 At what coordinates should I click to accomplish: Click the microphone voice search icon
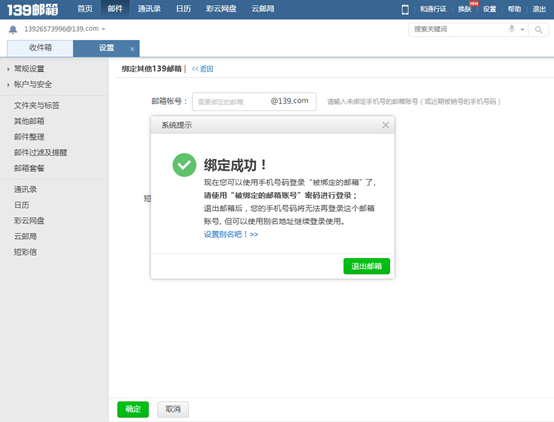click(x=511, y=29)
